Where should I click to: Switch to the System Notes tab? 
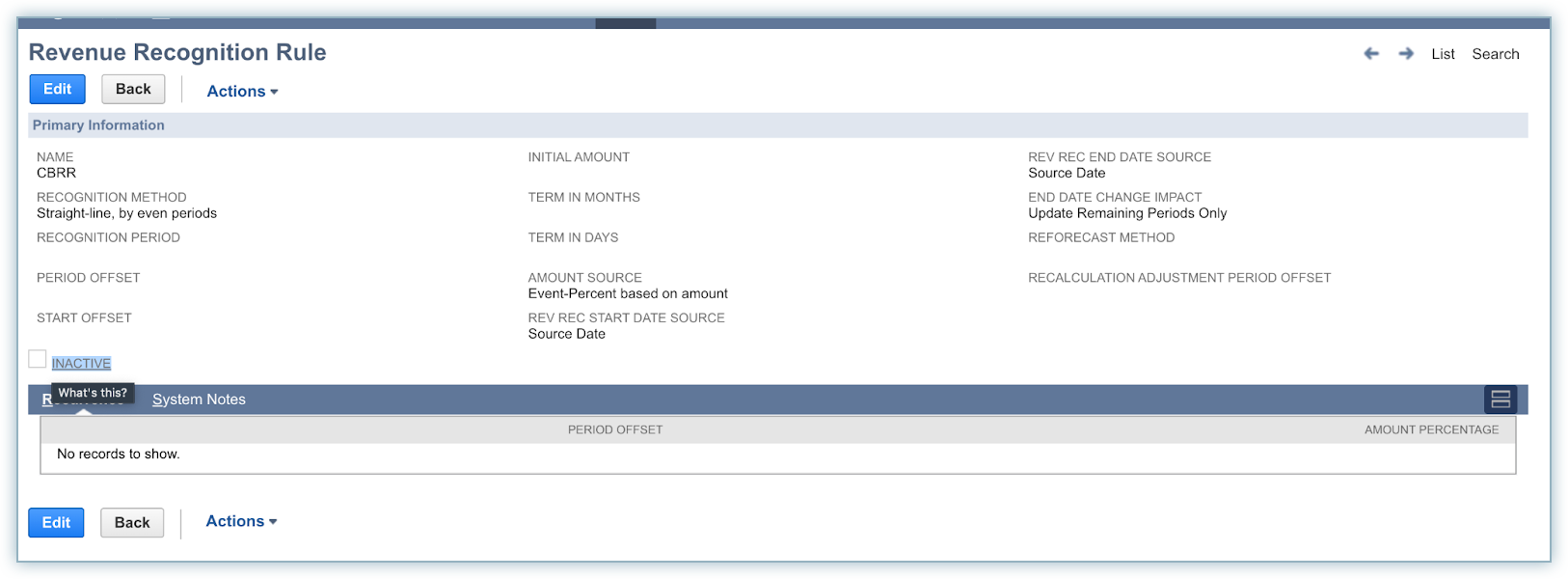tap(199, 400)
